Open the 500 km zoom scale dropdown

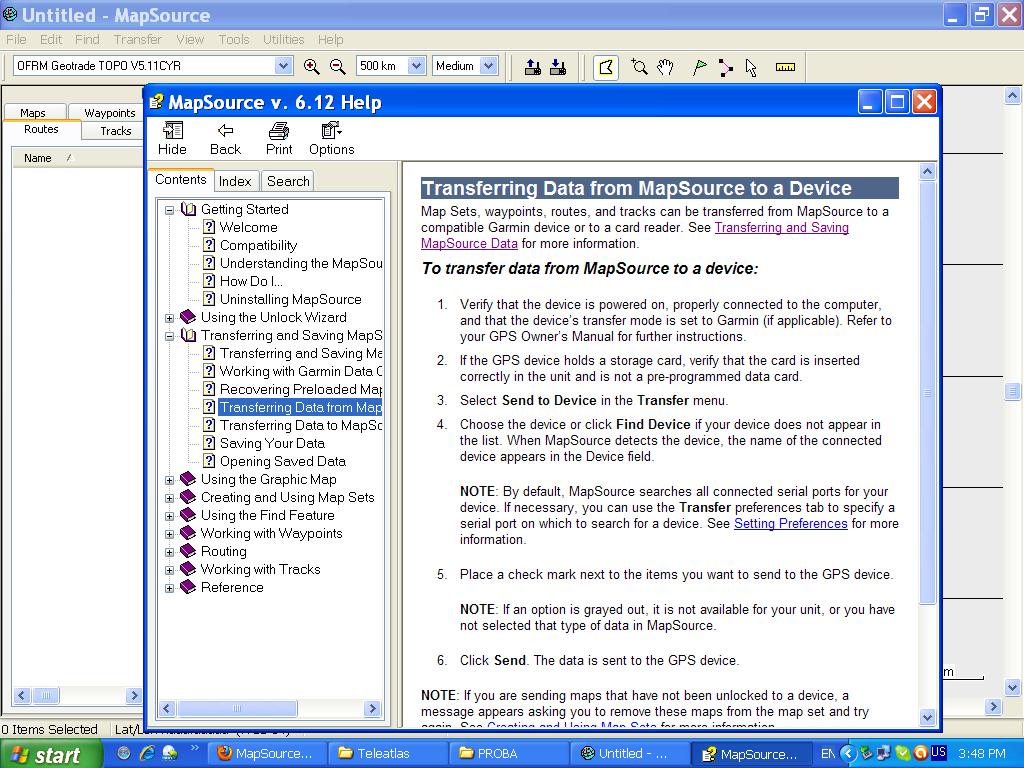(416, 66)
